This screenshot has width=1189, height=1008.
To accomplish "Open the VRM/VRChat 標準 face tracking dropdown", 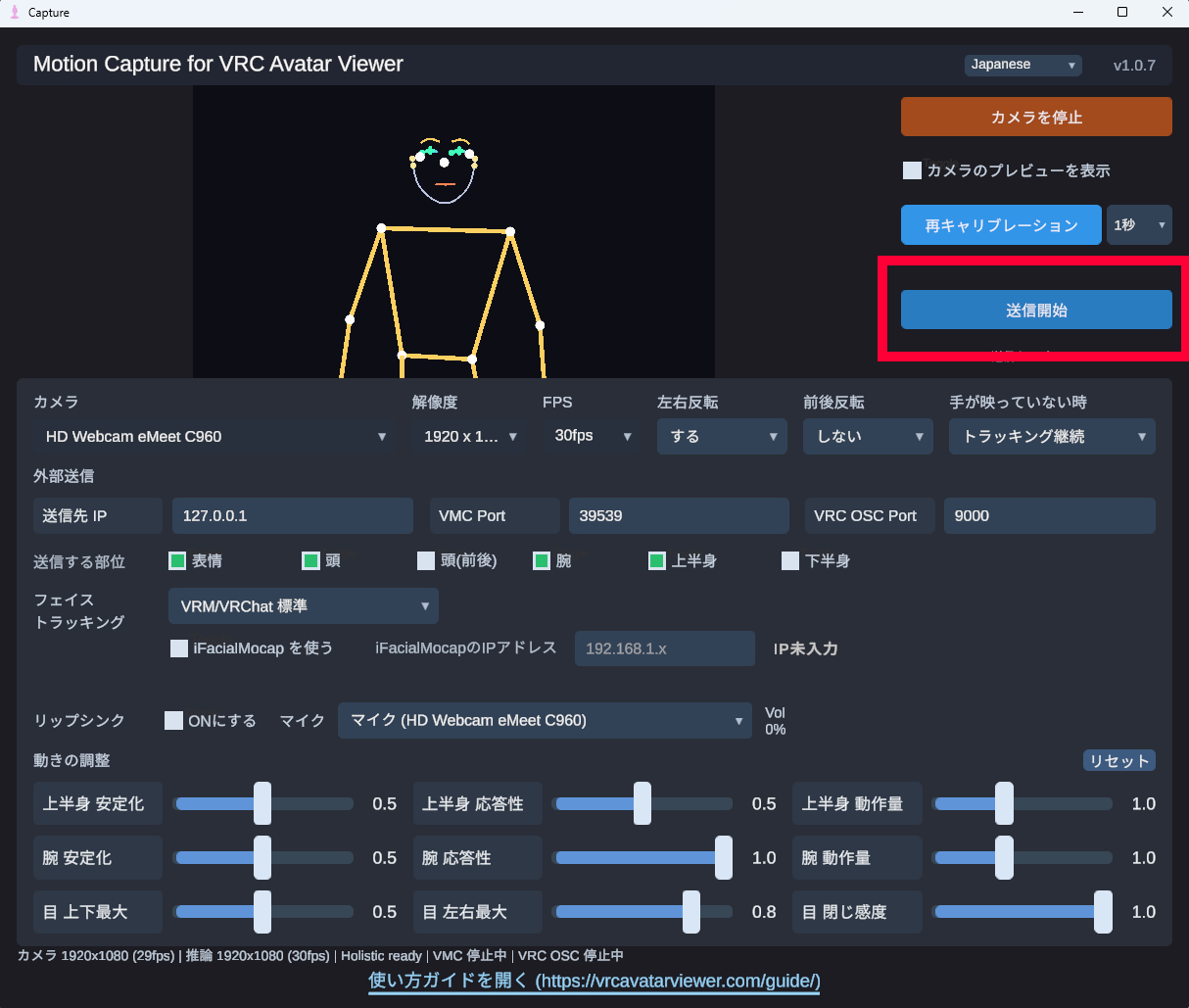I will coord(304,605).
